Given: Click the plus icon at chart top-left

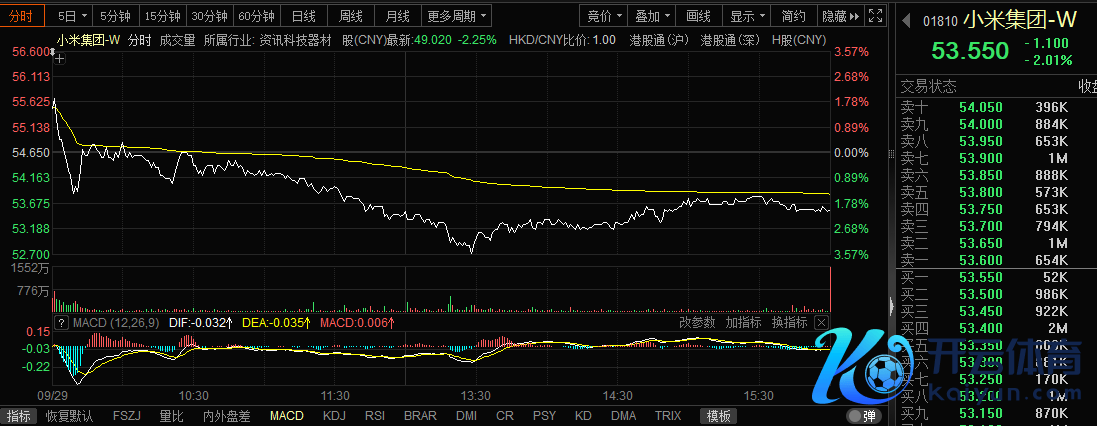Looking at the screenshot, I should pyautogui.click(x=60, y=59).
